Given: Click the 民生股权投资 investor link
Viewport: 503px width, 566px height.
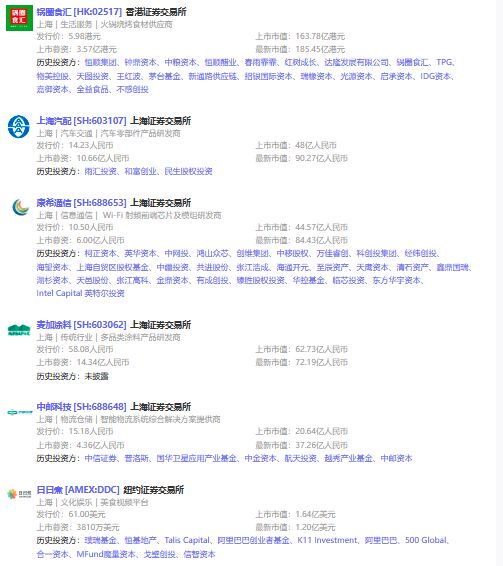Looking at the screenshot, I should tap(188, 171).
